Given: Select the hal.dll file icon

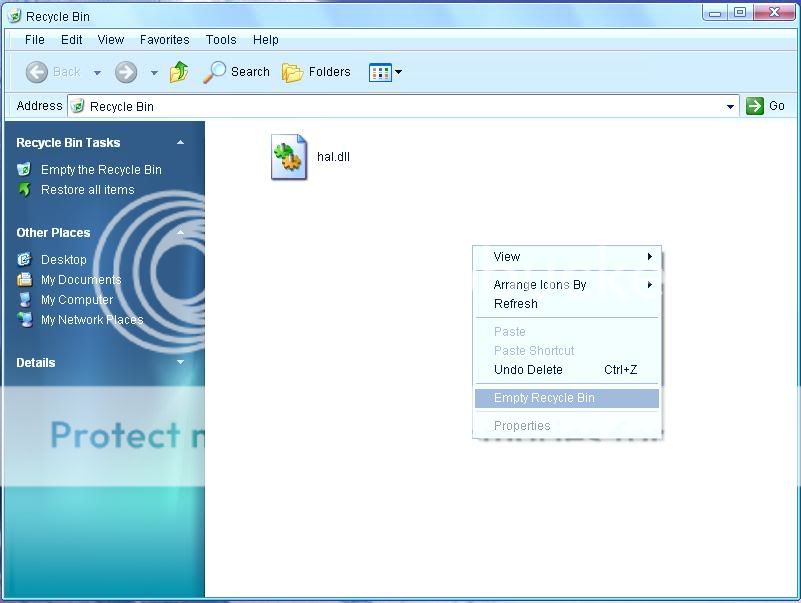Looking at the screenshot, I should [x=289, y=158].
